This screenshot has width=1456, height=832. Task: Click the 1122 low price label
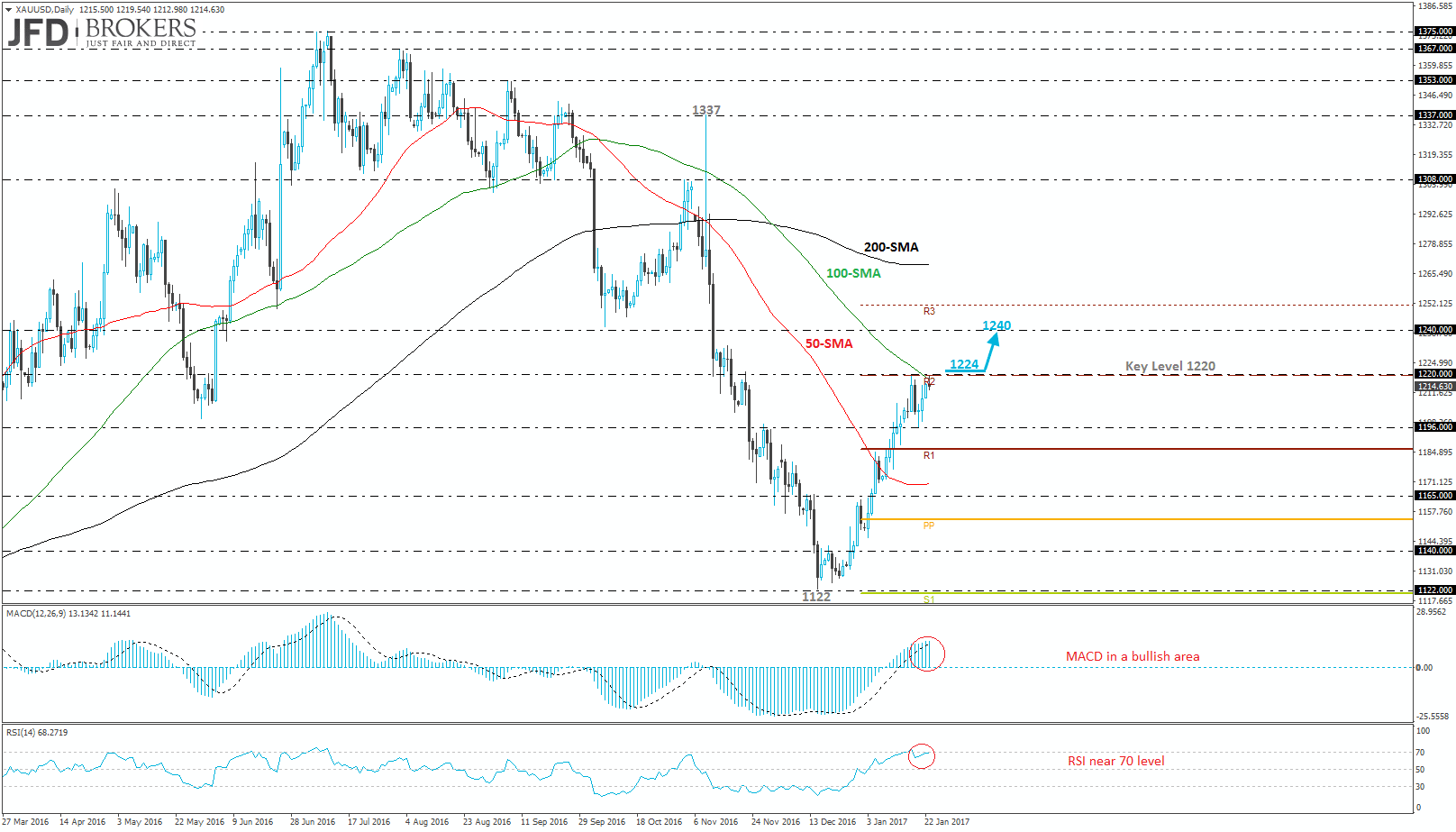(816, 597)
